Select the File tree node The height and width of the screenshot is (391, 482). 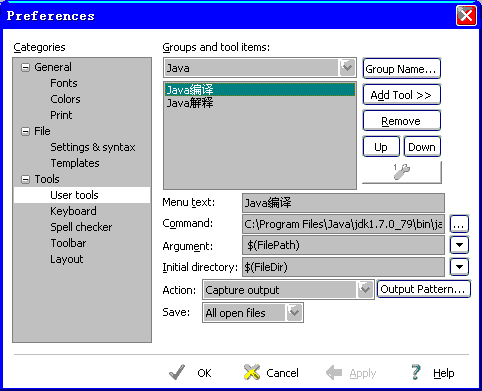tap(42, 131)
